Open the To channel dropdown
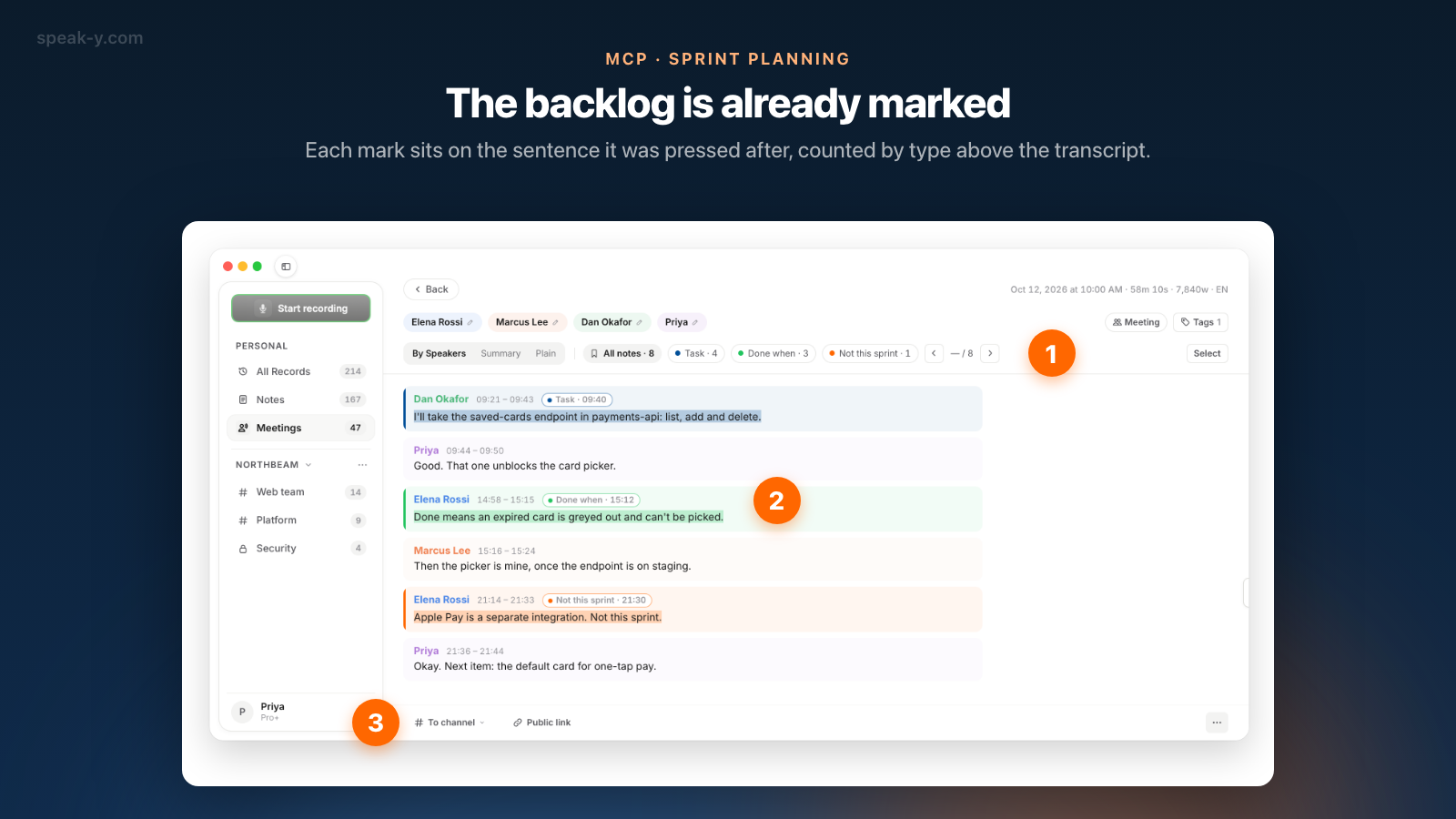The image size is (1456, 819). [450, 723]
